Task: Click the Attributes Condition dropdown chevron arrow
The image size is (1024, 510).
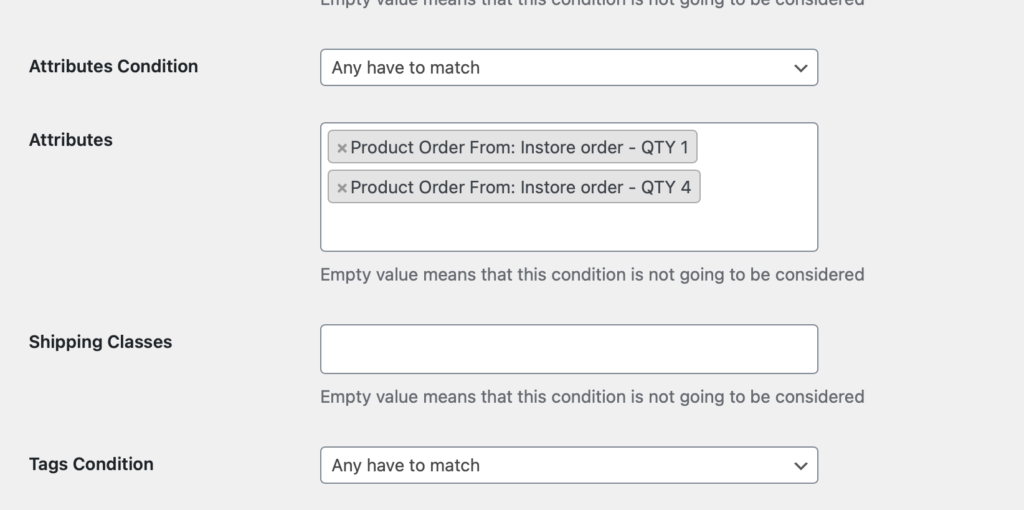Action: (x=800, y=68)
